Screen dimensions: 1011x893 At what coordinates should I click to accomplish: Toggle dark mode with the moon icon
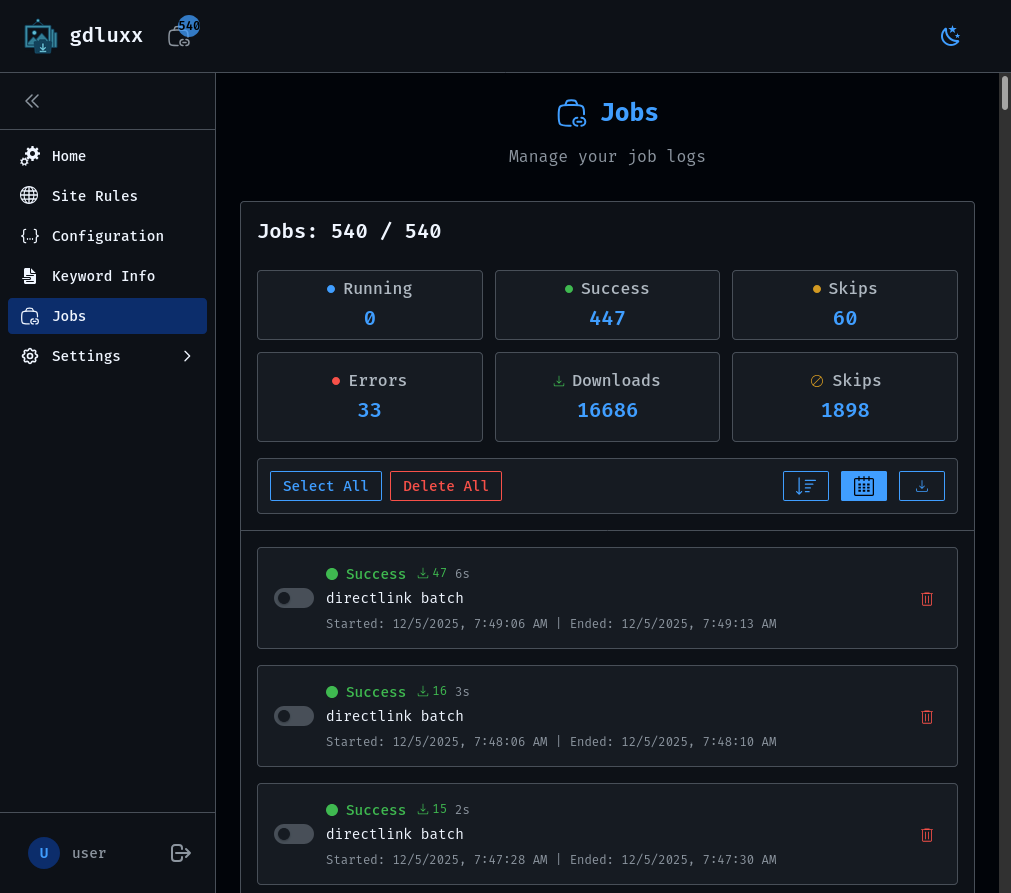coord(950,36)
